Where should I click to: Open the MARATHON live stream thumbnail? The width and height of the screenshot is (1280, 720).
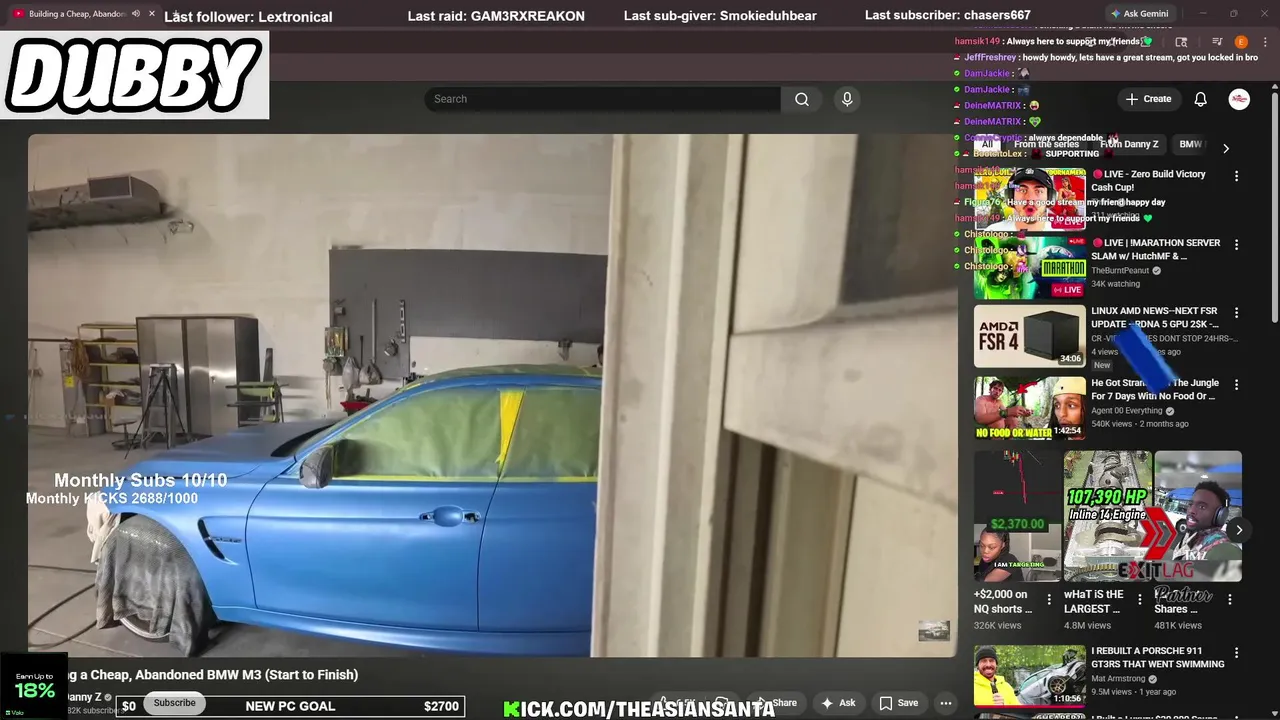[x=1030, y=268]
